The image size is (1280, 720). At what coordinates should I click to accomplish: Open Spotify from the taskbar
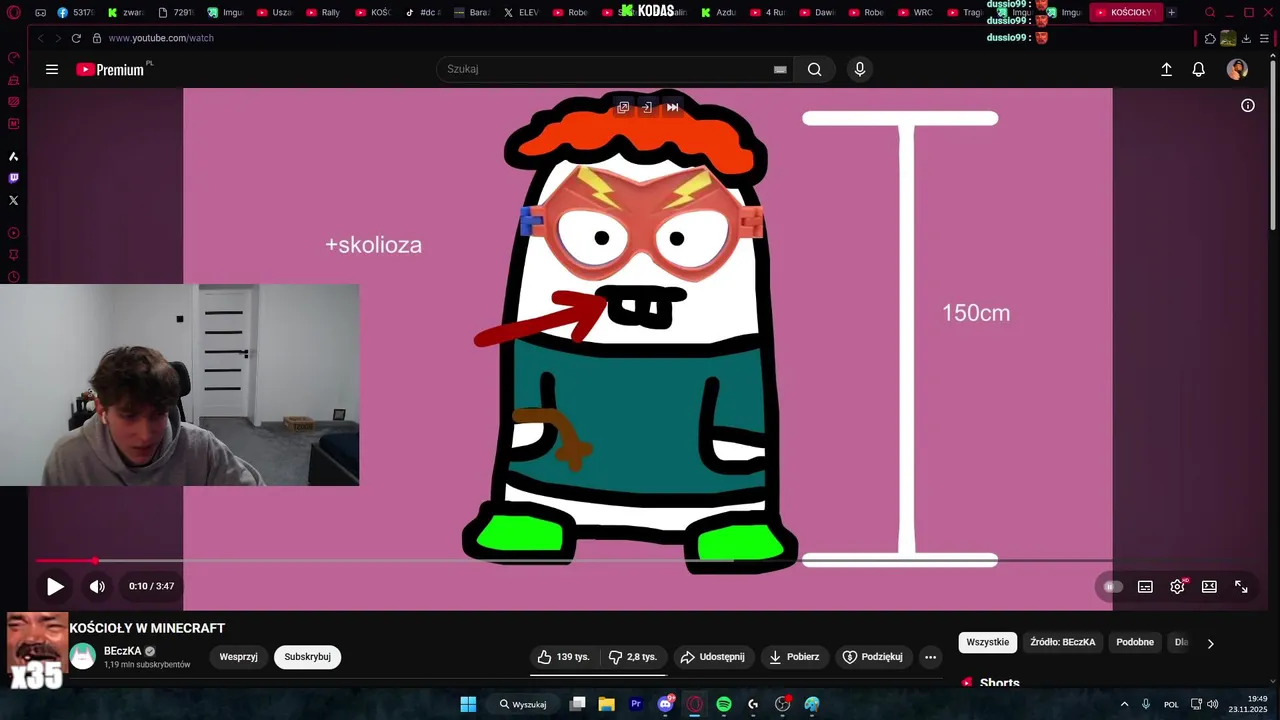point(724,704)
